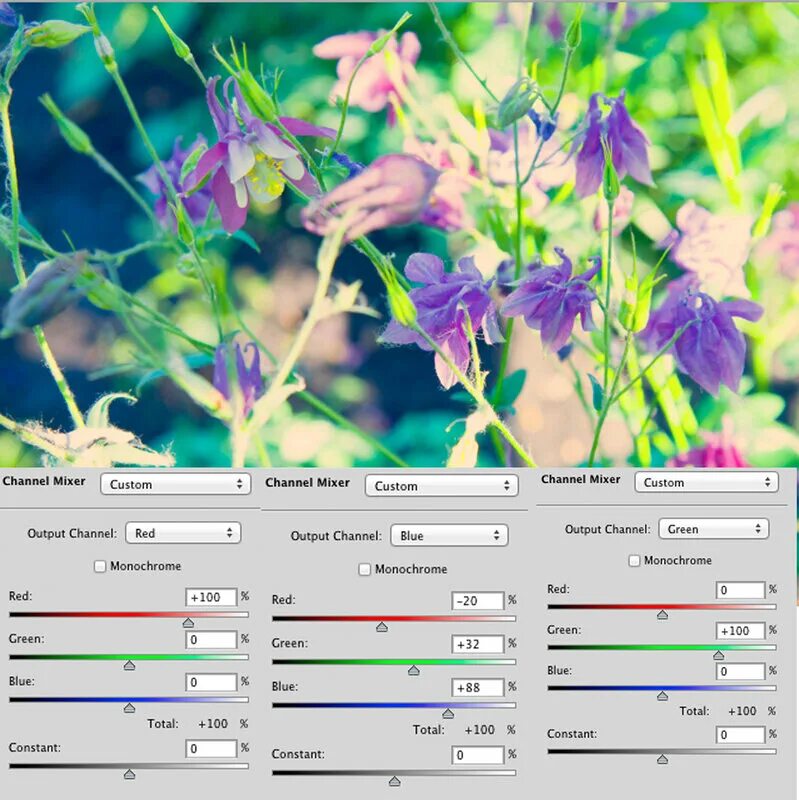Click Channel Mixer title in Green output panel
Screen dimensions: 799x800
[581, 479]
